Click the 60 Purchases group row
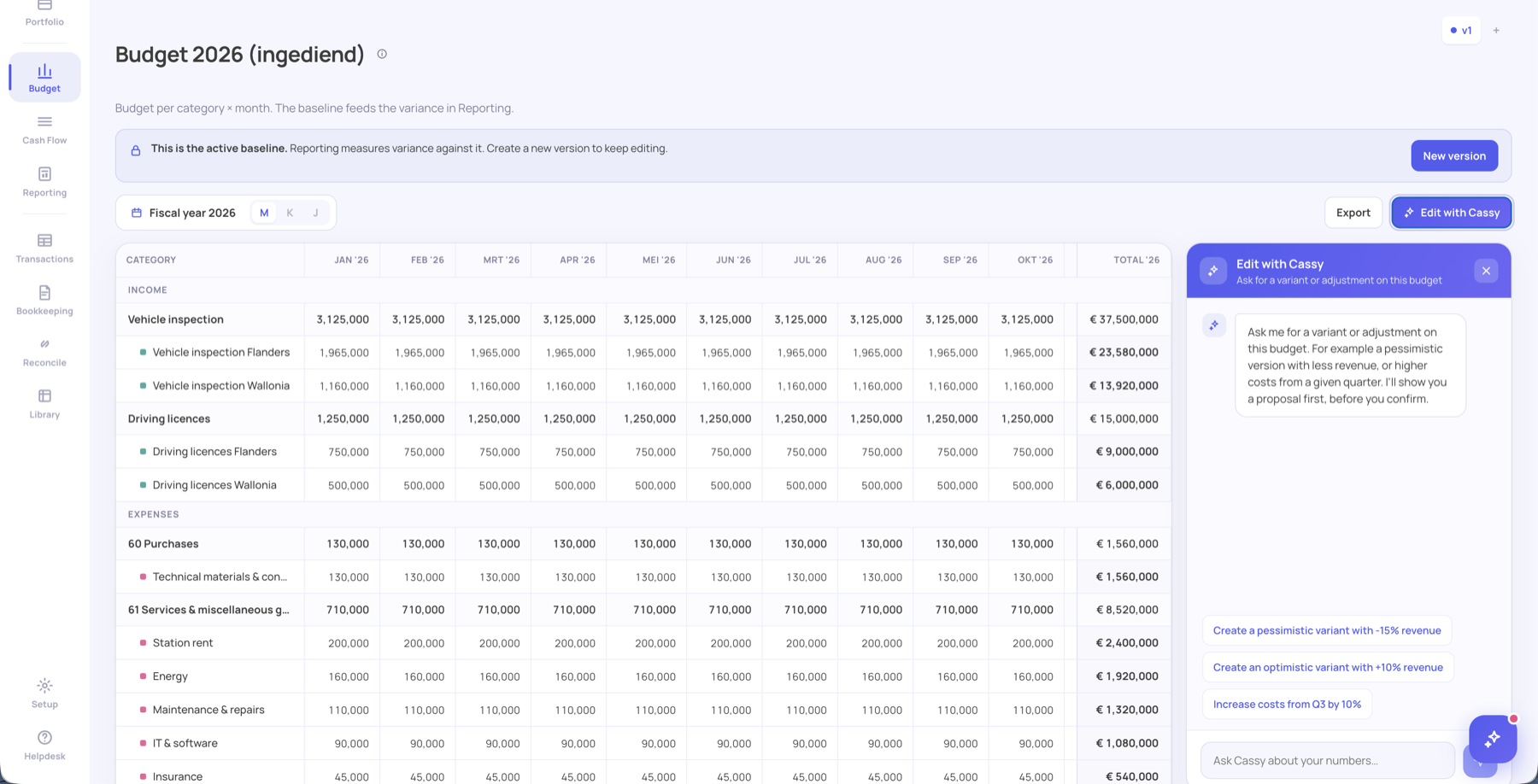The width and height of the screenshot is (1538, 784). click(x=643, y=543)
